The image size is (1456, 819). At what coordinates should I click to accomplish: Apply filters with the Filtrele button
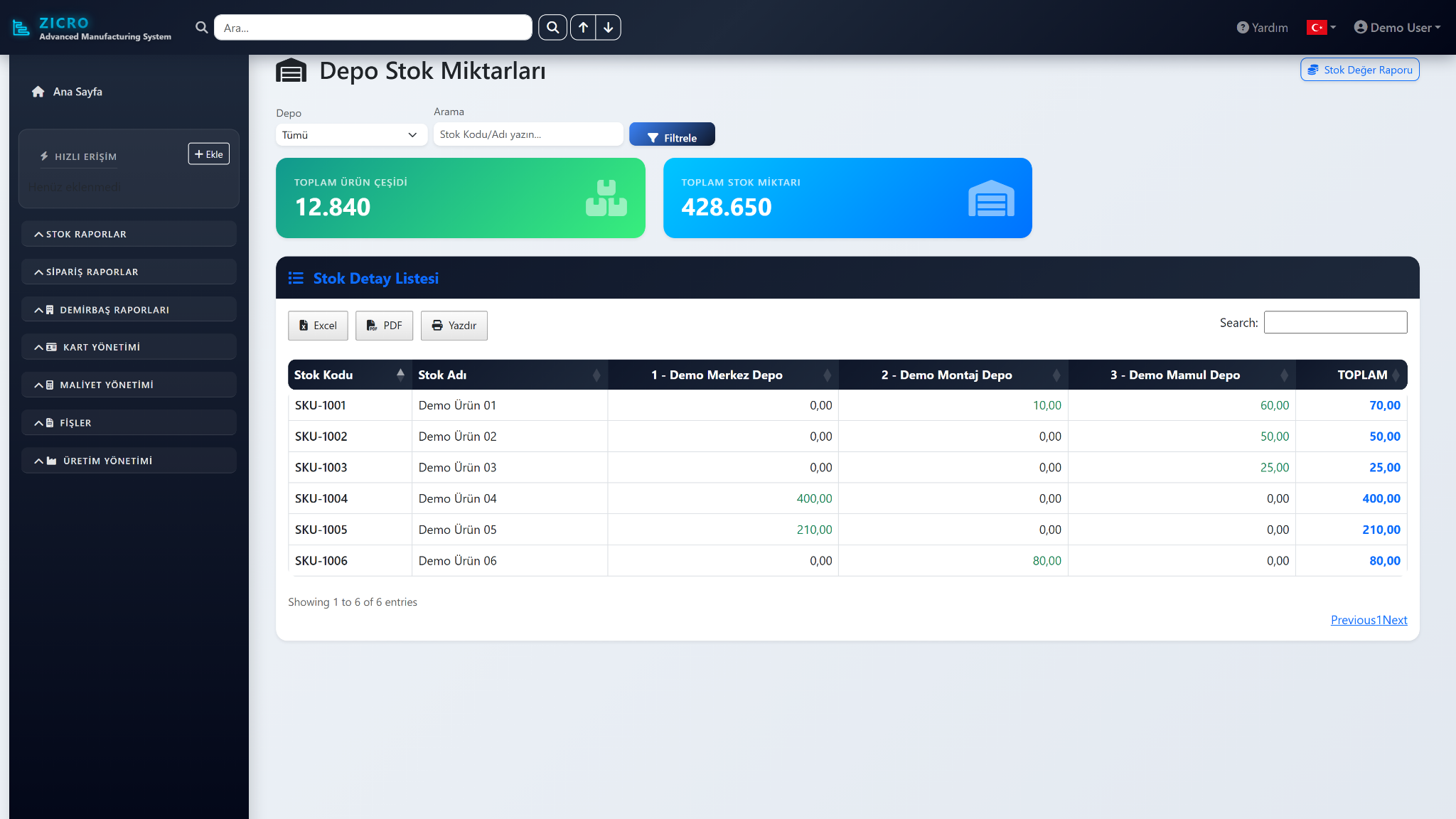[672, 134]
